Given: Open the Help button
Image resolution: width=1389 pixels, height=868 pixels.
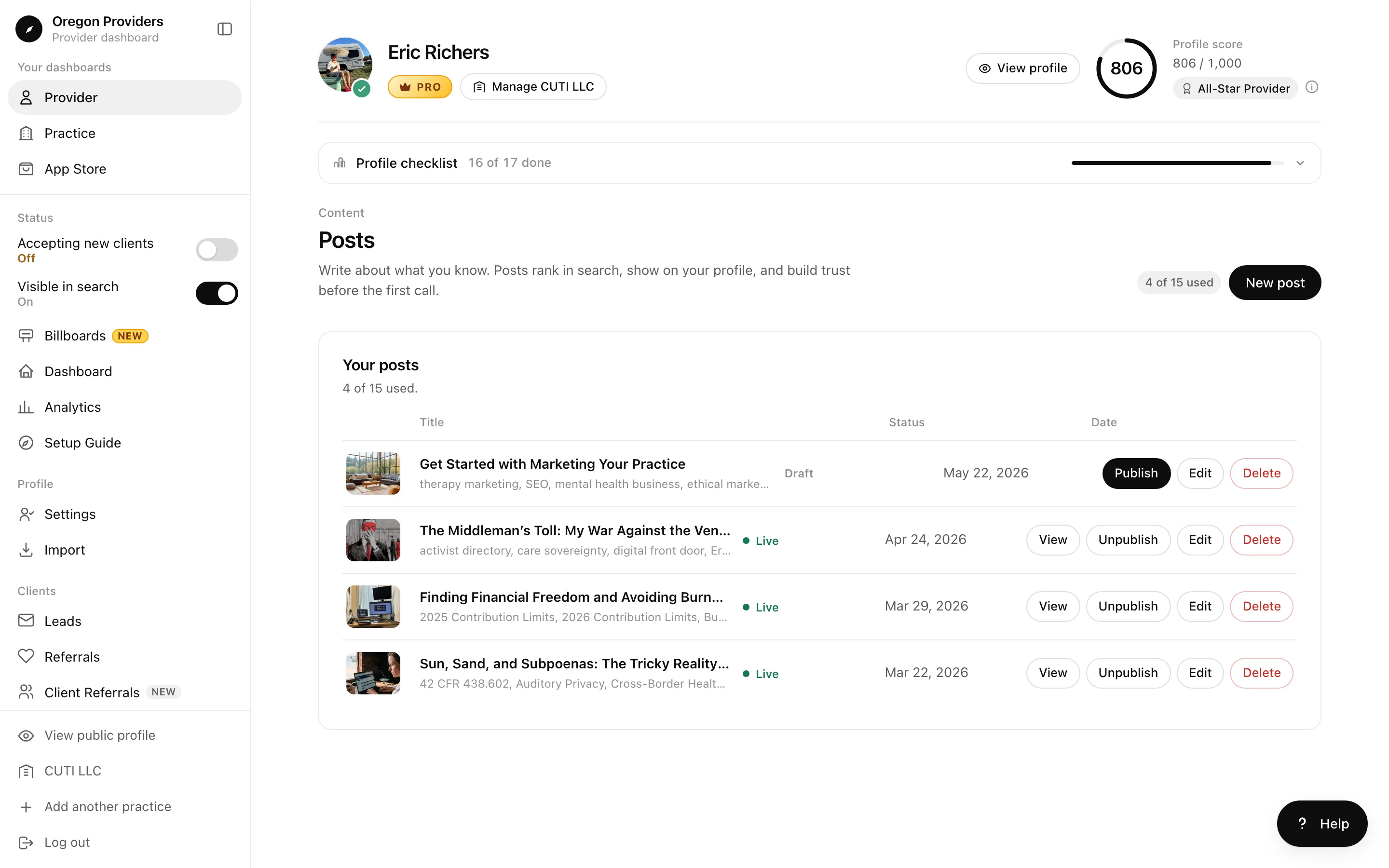Looking at the screenshot, I should (1322, 823).
